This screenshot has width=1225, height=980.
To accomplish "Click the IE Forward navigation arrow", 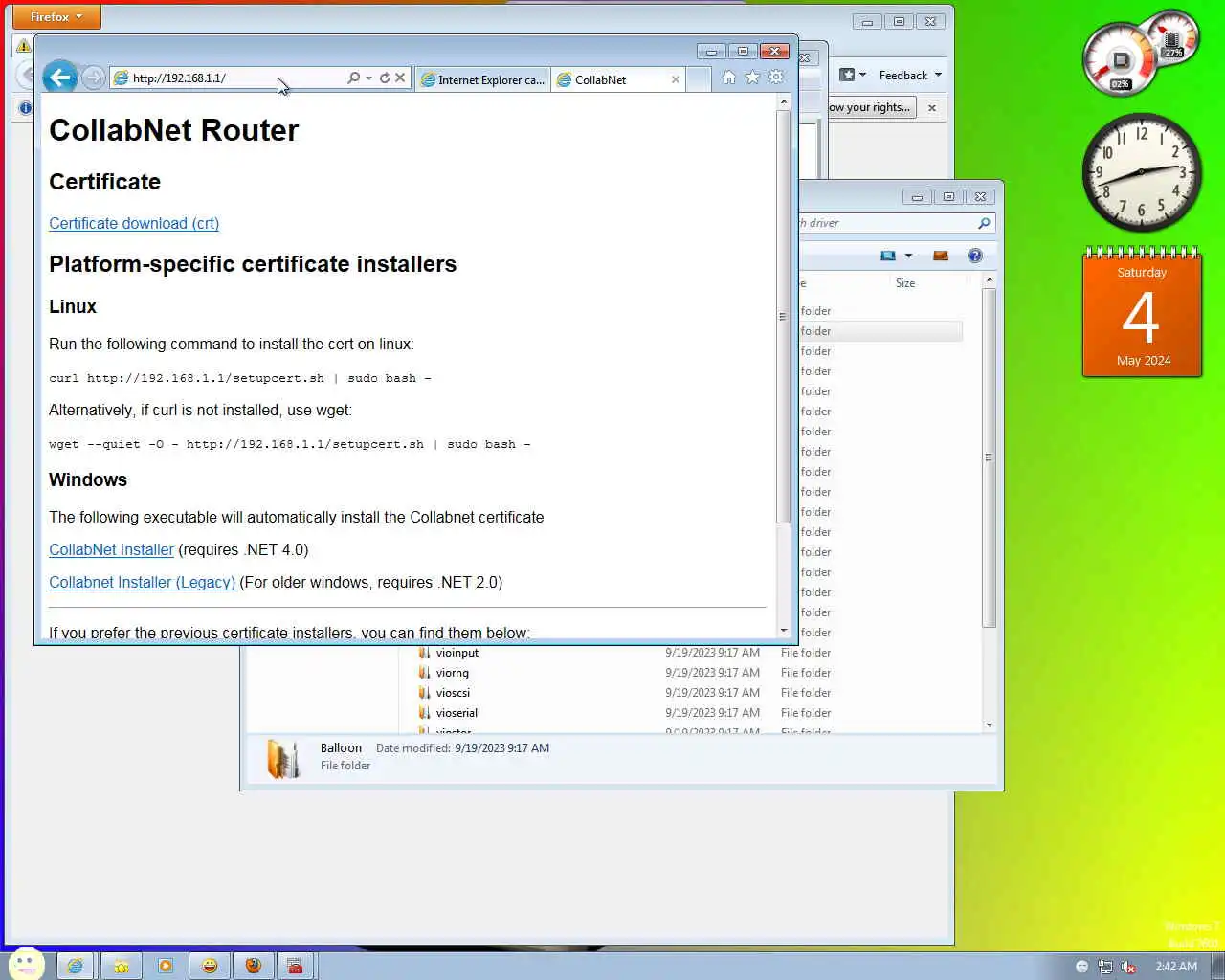I will tap(93, 78).
